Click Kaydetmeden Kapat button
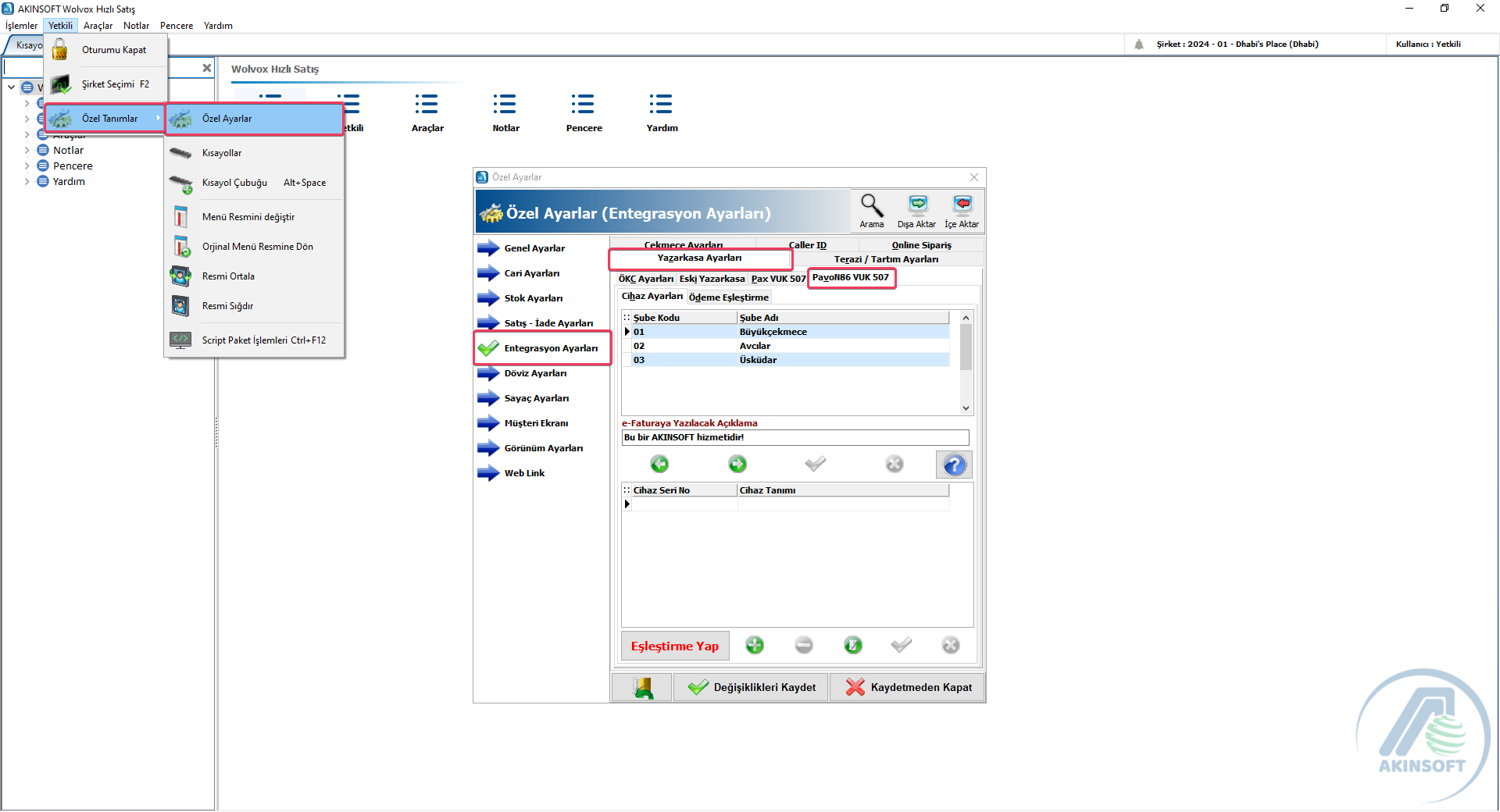Image resolution: width=1500 pixels, height=812 pixels. (907, 687)
